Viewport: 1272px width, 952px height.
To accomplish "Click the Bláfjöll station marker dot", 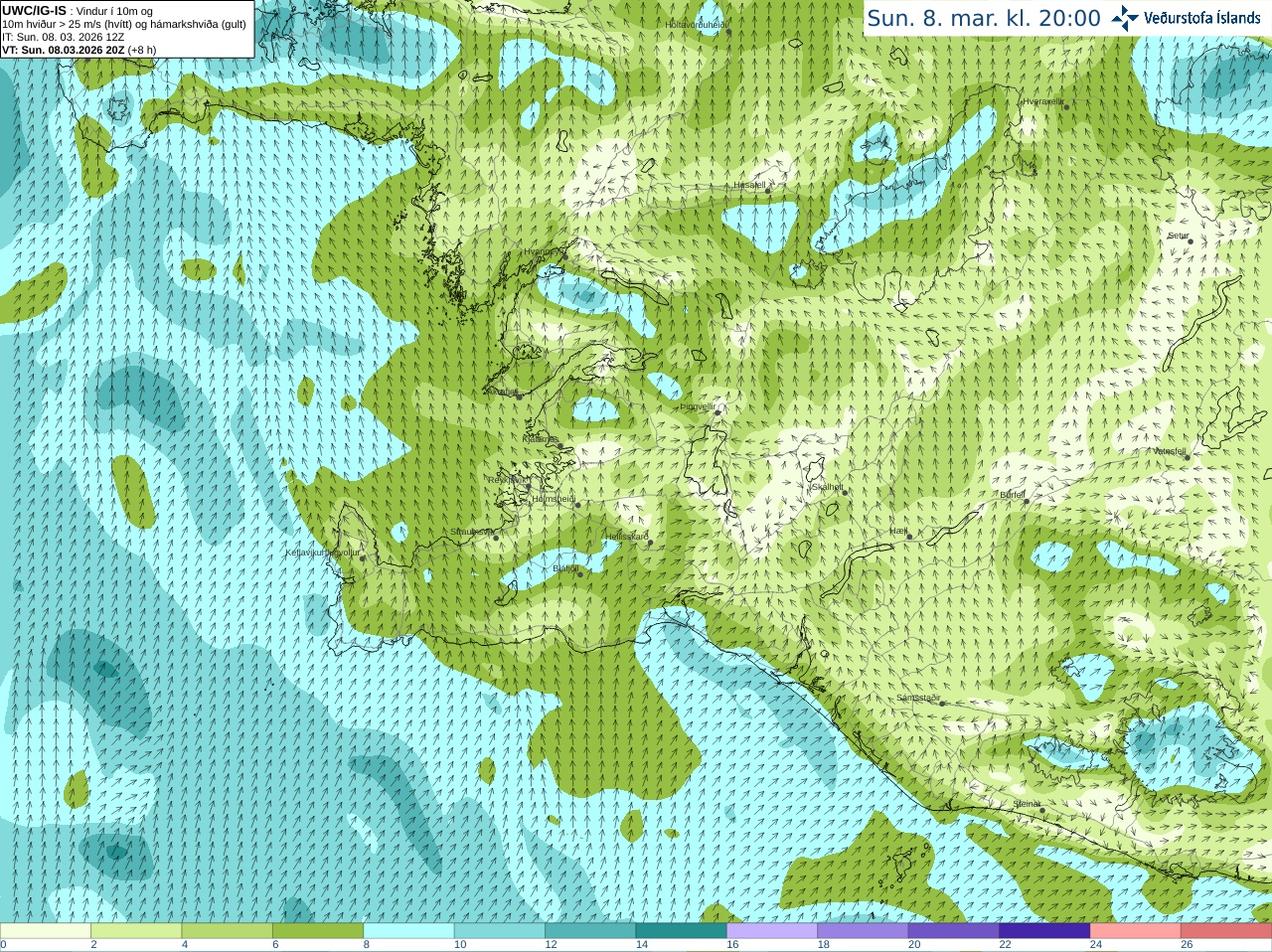I will point(580,574).
